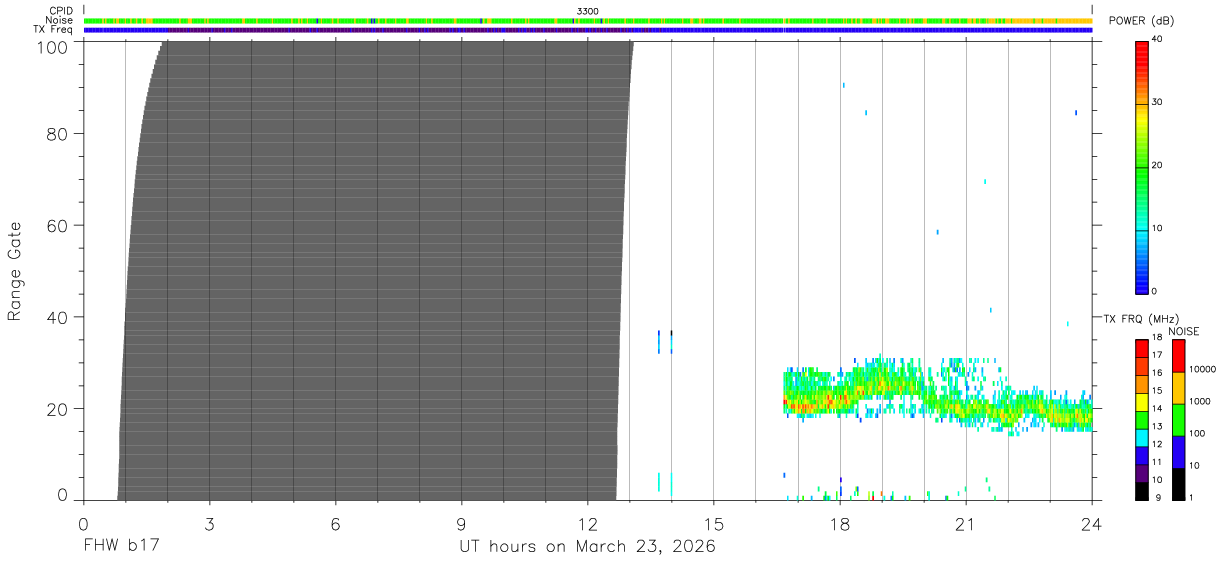Click the 14 label on TX FRQ scale

click(1157, 408)
